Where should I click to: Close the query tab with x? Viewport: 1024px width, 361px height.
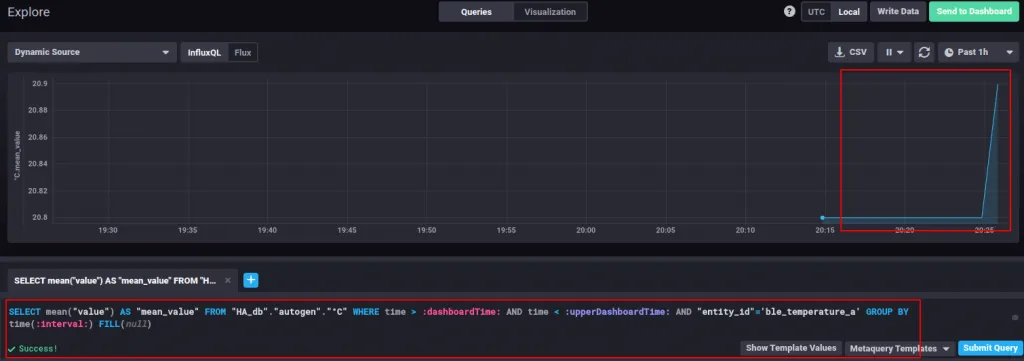227,281
